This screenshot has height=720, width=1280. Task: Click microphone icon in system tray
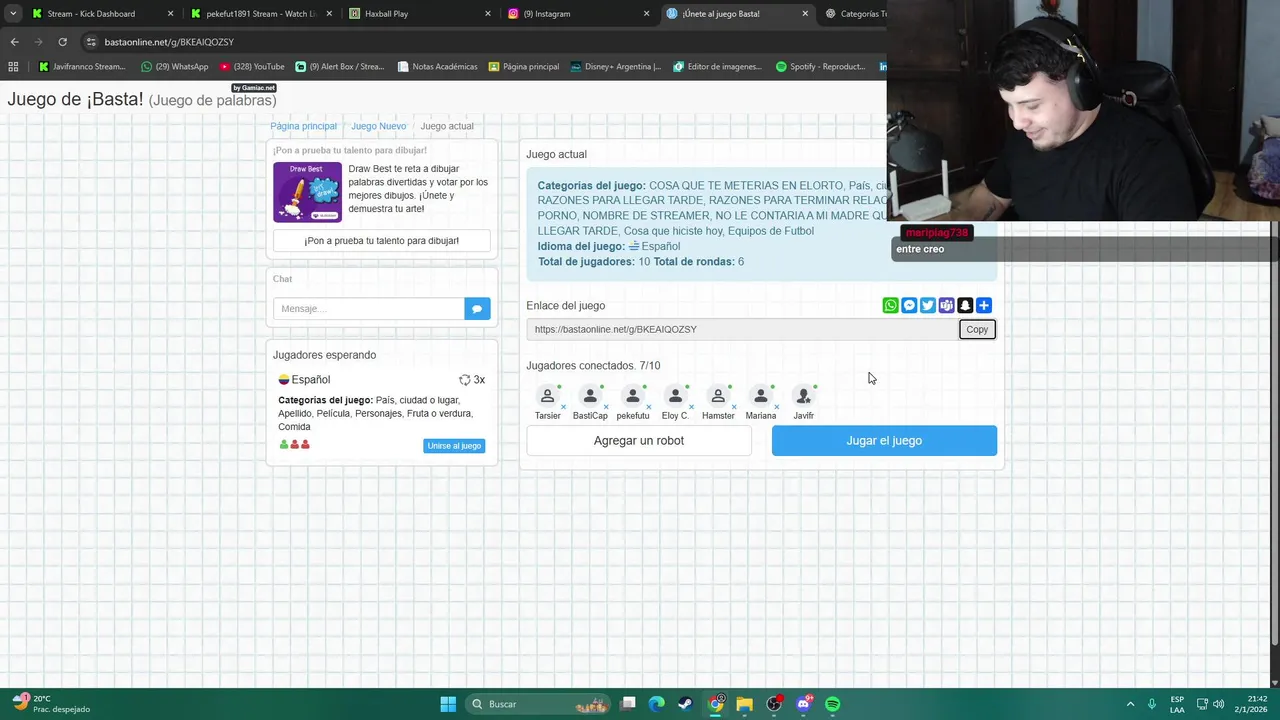1152,704
